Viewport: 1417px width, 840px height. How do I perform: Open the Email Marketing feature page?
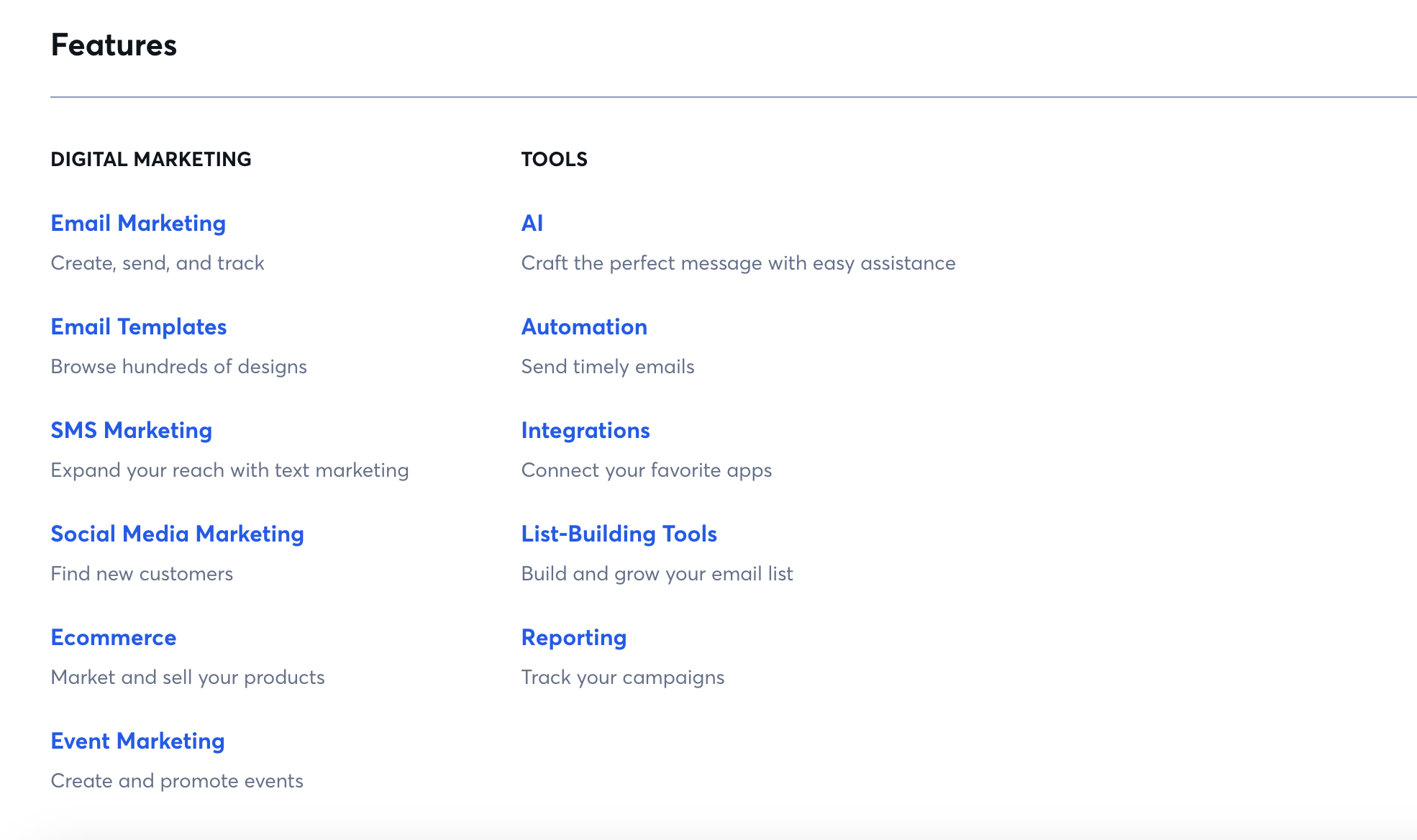pos(137,223)
